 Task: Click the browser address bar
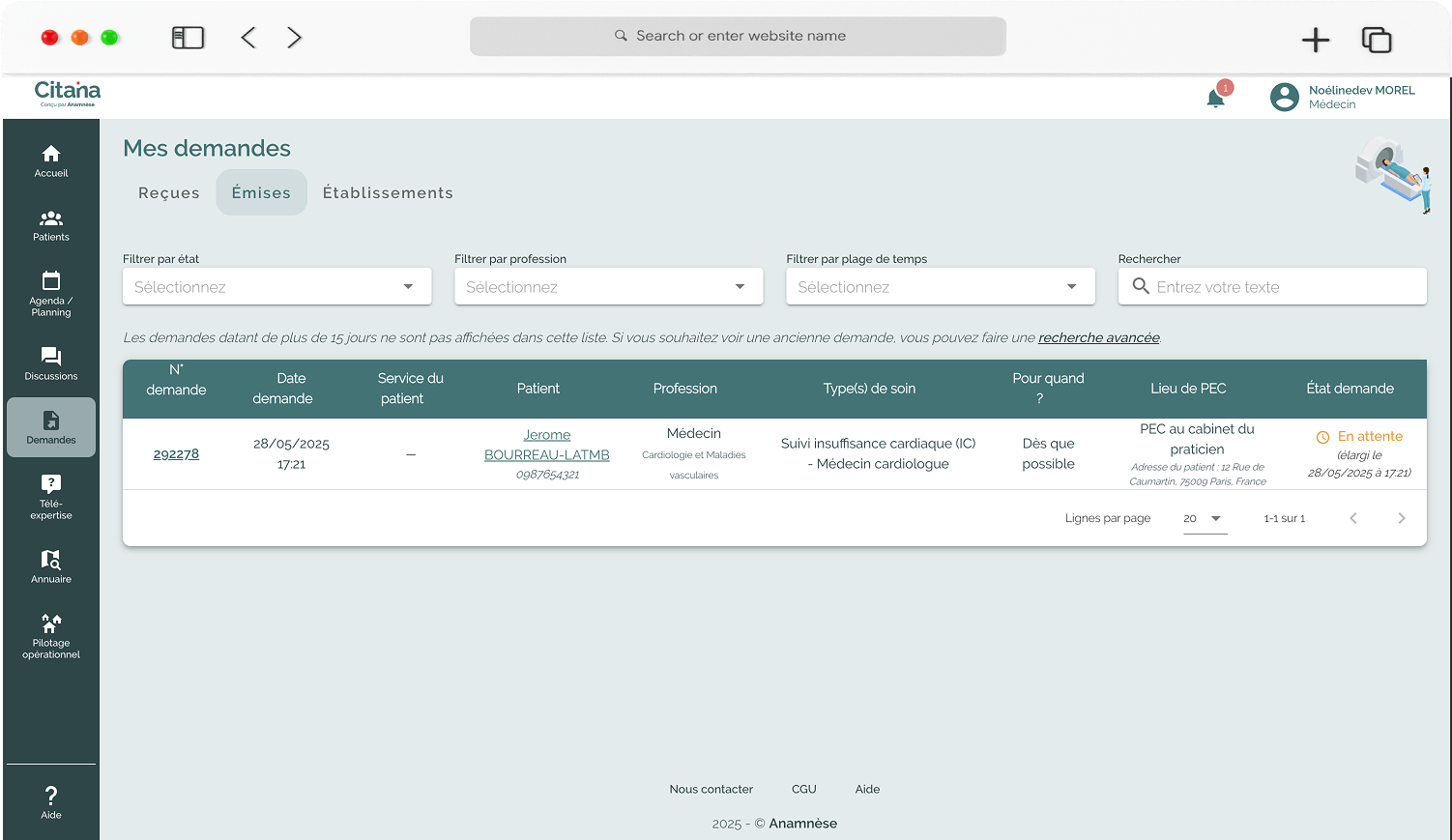pos(738,36)
